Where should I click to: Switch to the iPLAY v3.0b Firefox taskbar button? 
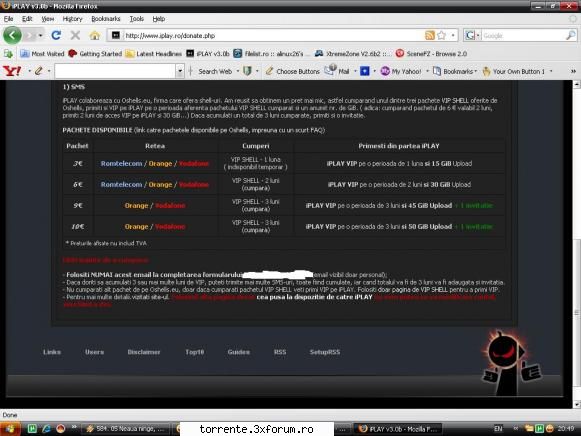point(398,429)
